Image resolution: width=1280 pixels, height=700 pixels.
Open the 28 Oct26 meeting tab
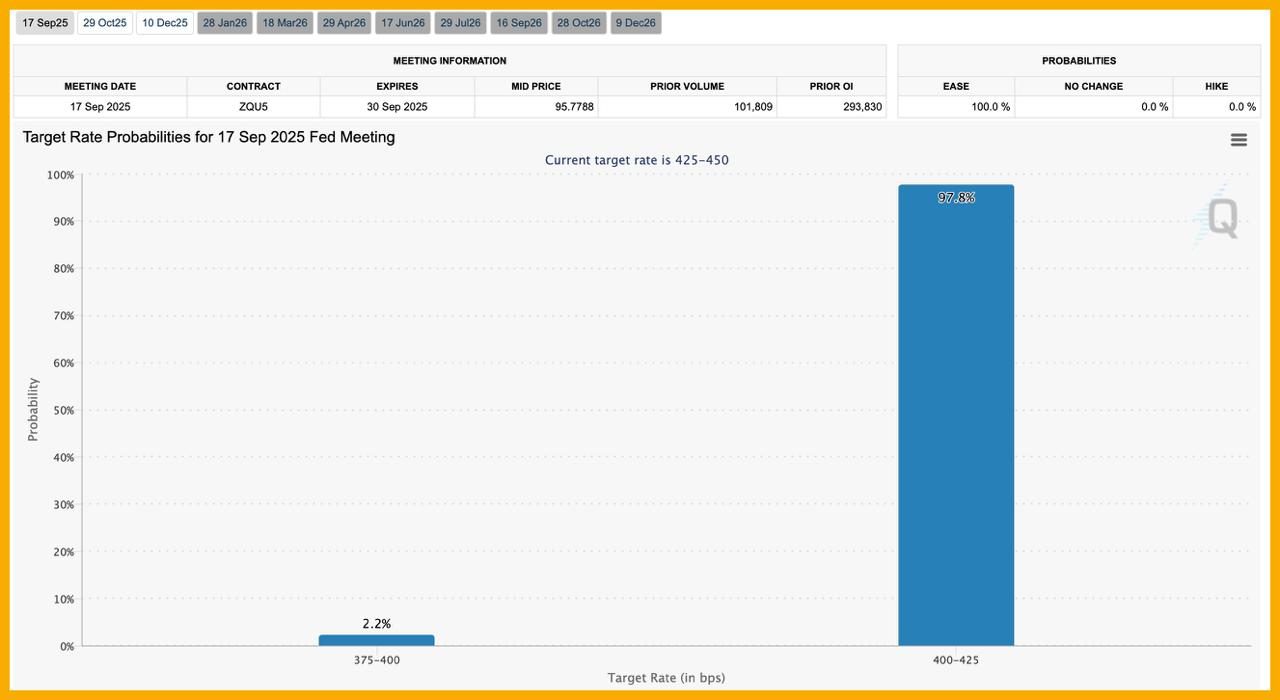coord(579,23)
